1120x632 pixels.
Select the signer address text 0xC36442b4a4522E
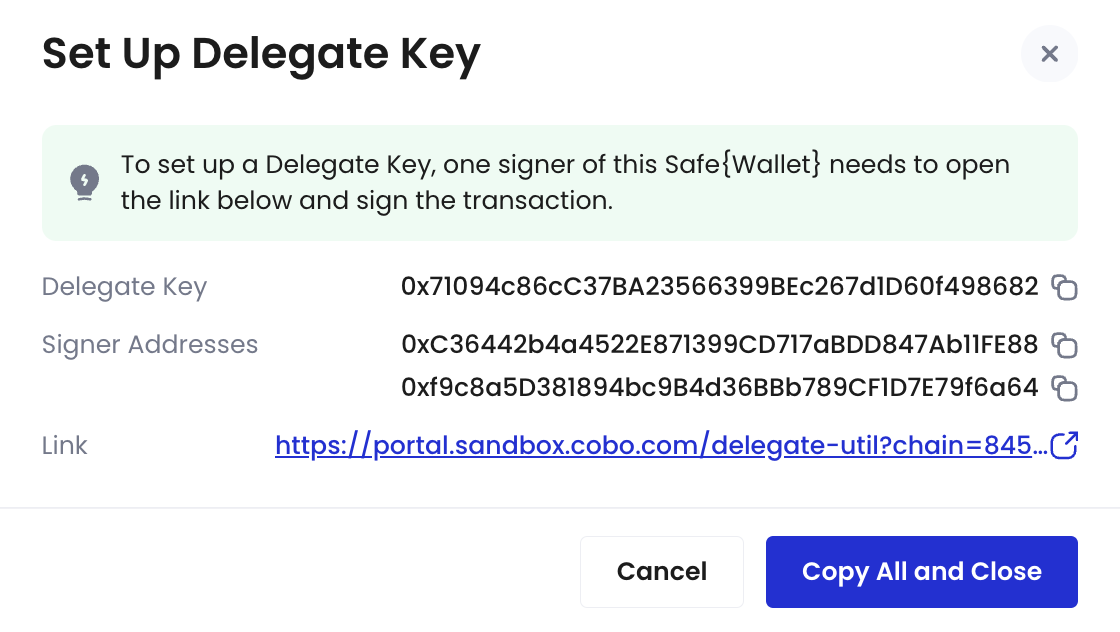(719, 344)
